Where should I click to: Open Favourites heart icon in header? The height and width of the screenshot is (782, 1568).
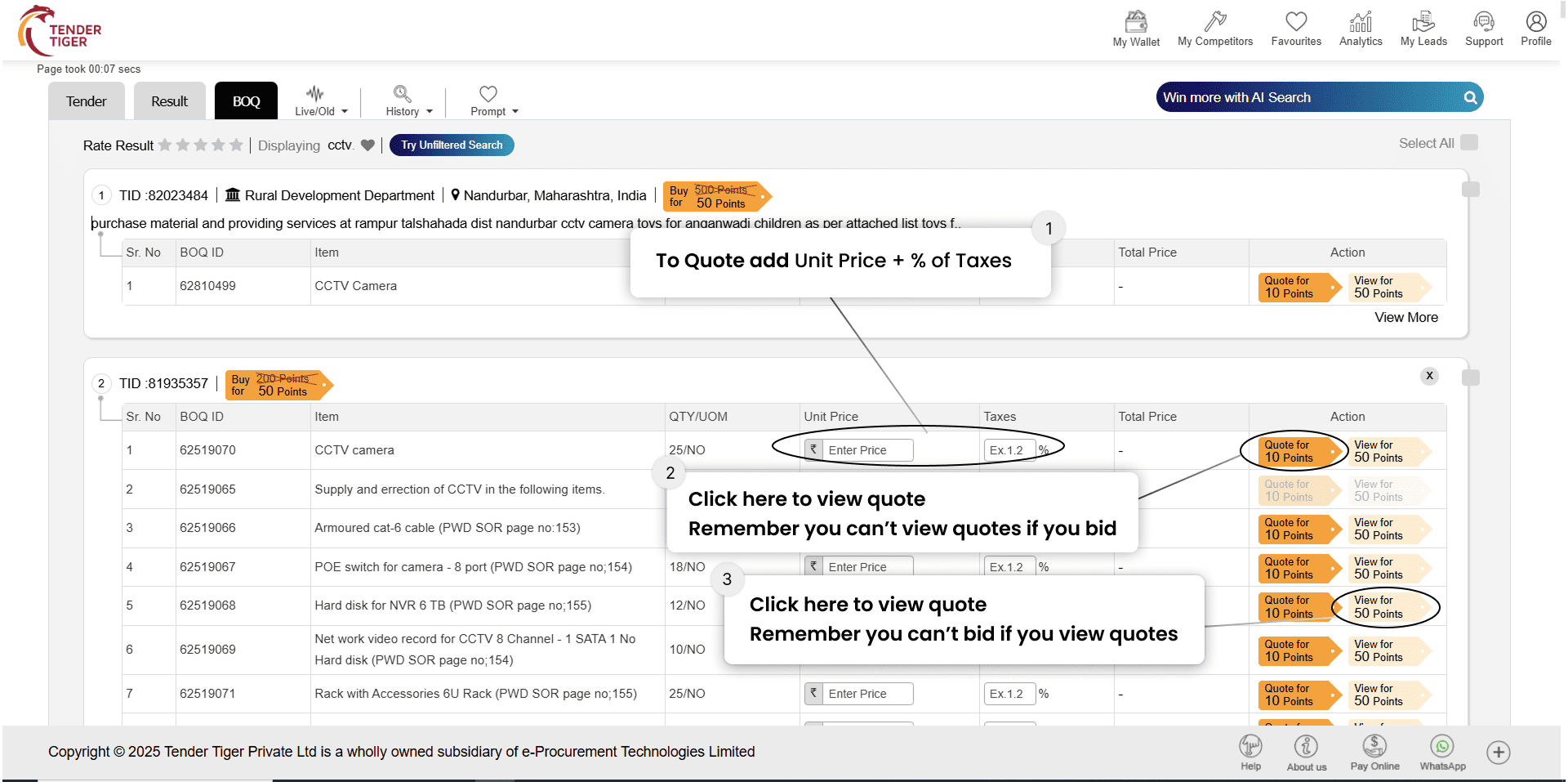pos(1295,22)
